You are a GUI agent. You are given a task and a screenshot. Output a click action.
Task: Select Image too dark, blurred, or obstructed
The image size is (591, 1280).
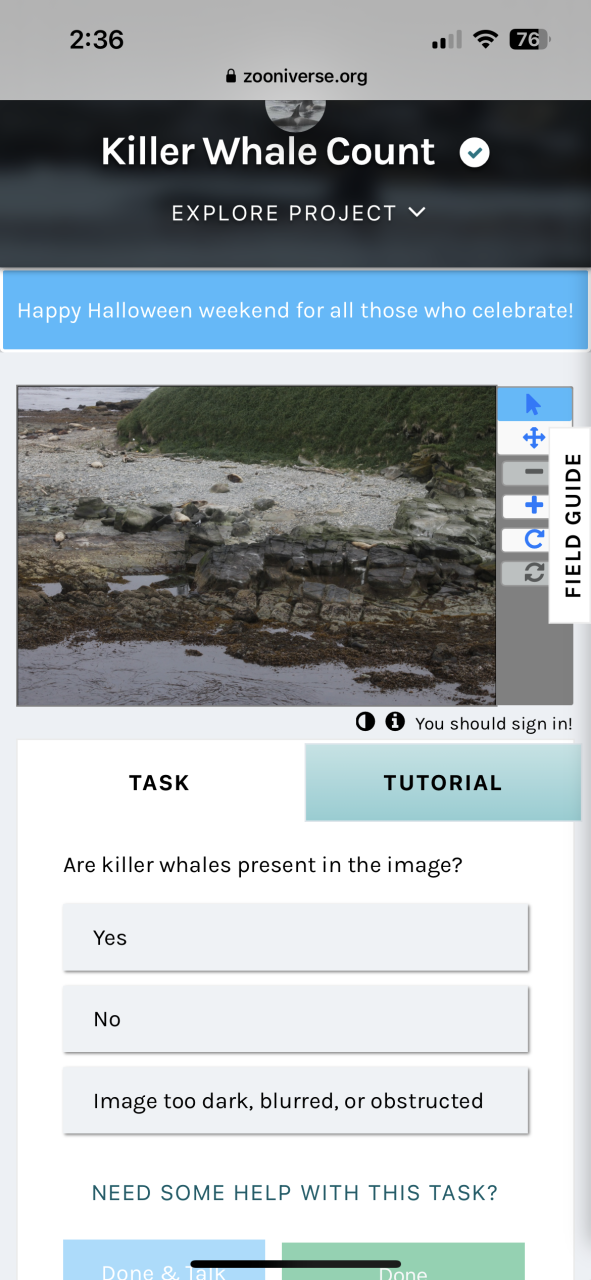coord(295,1101)
